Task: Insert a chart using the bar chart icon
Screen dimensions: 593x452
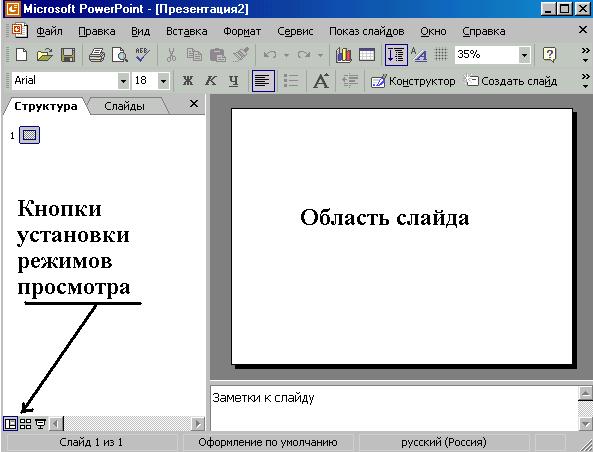Action: (343, 55)
